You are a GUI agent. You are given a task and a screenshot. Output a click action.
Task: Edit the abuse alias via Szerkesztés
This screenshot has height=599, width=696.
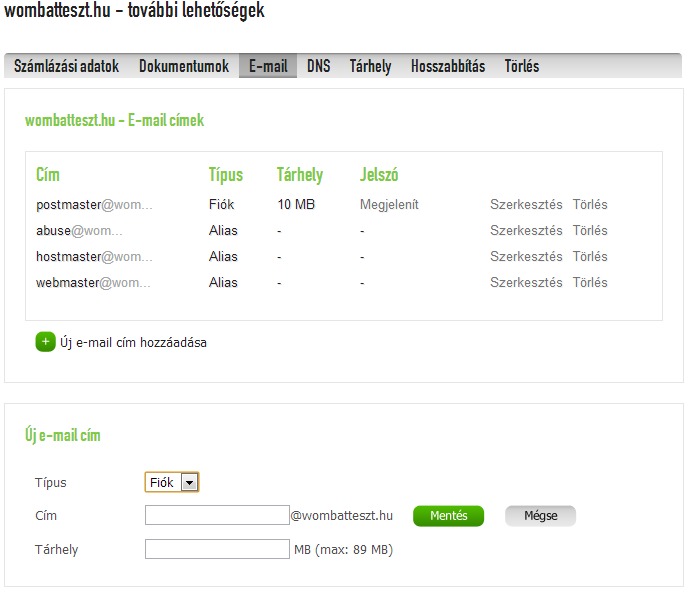tap(526, 231)
